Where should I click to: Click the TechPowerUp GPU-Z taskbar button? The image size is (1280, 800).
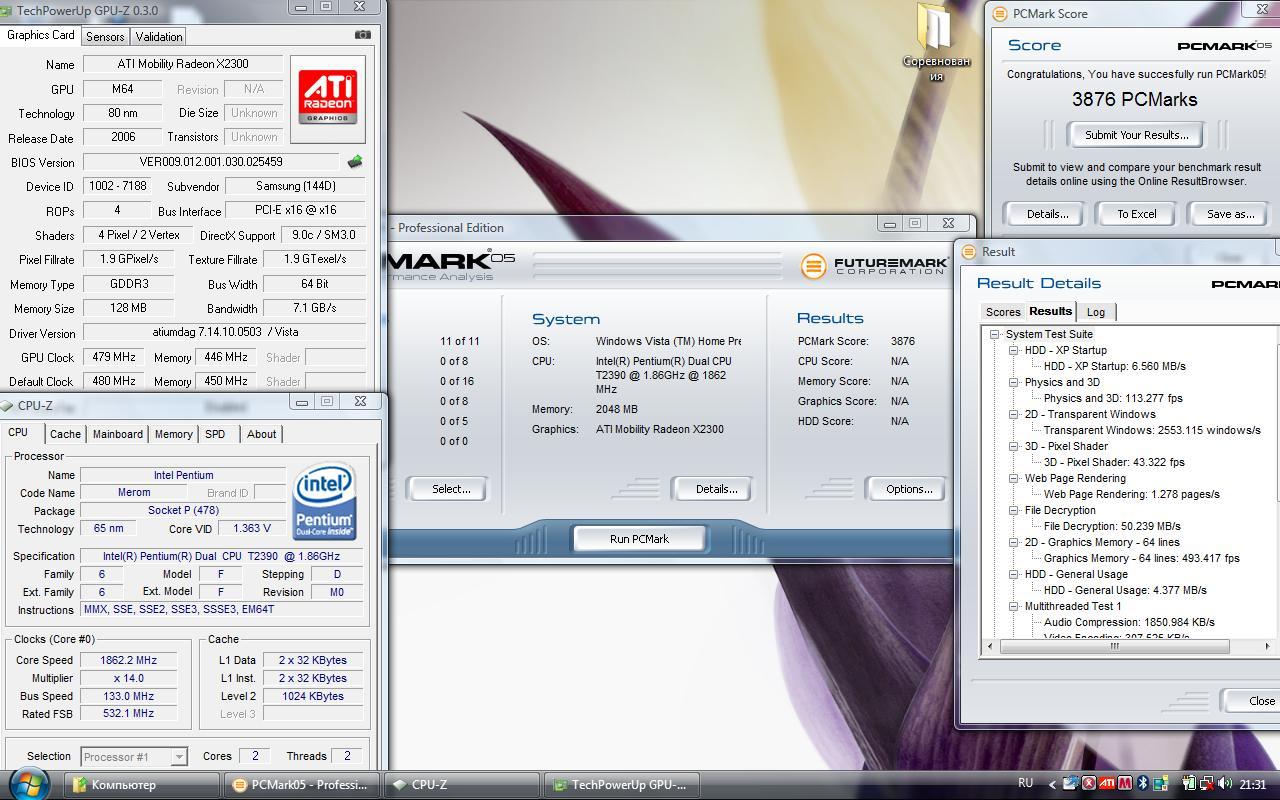(623, 785)
